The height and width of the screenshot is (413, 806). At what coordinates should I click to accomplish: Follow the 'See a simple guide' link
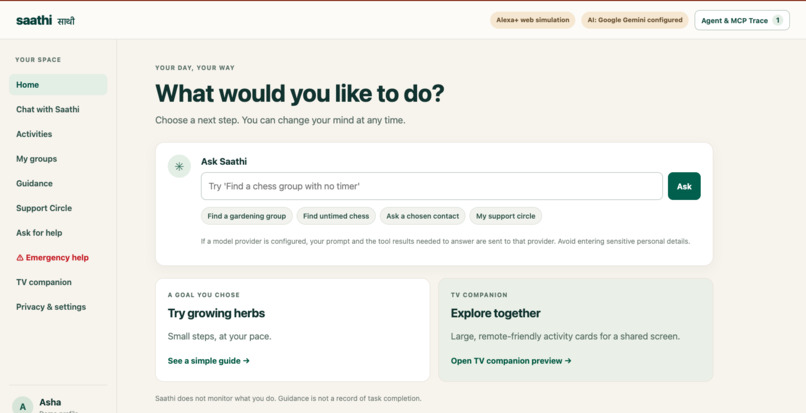tap(209, 361)
